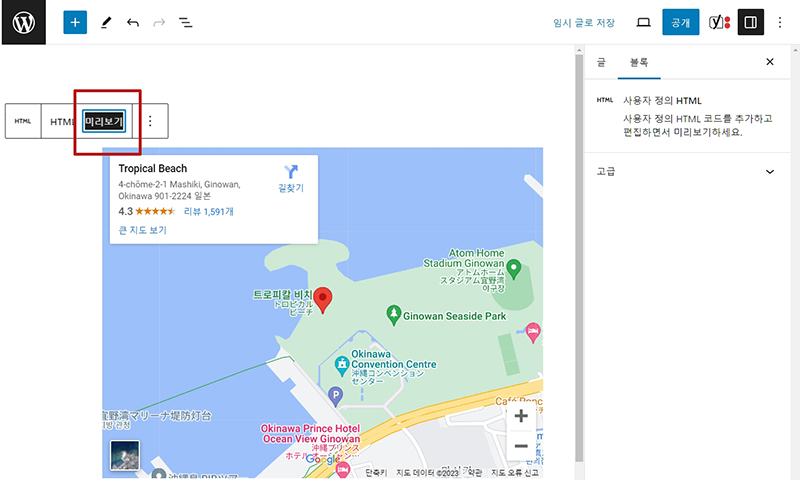This screenshot has width=800, height=480.
Task: Click the Ginowan Seaside Park tree marker
Action: pos(393,315)
